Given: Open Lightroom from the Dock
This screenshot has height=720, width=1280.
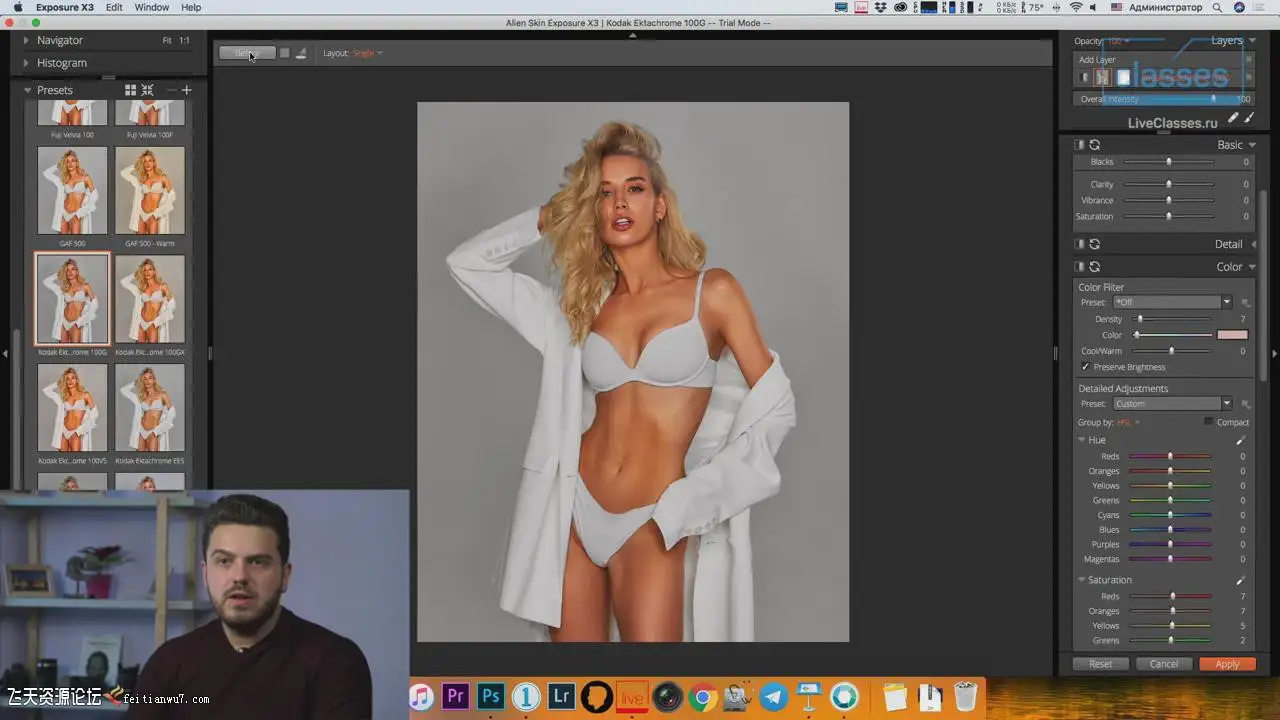Looking at the screenshot, I should tap(562, 696).
